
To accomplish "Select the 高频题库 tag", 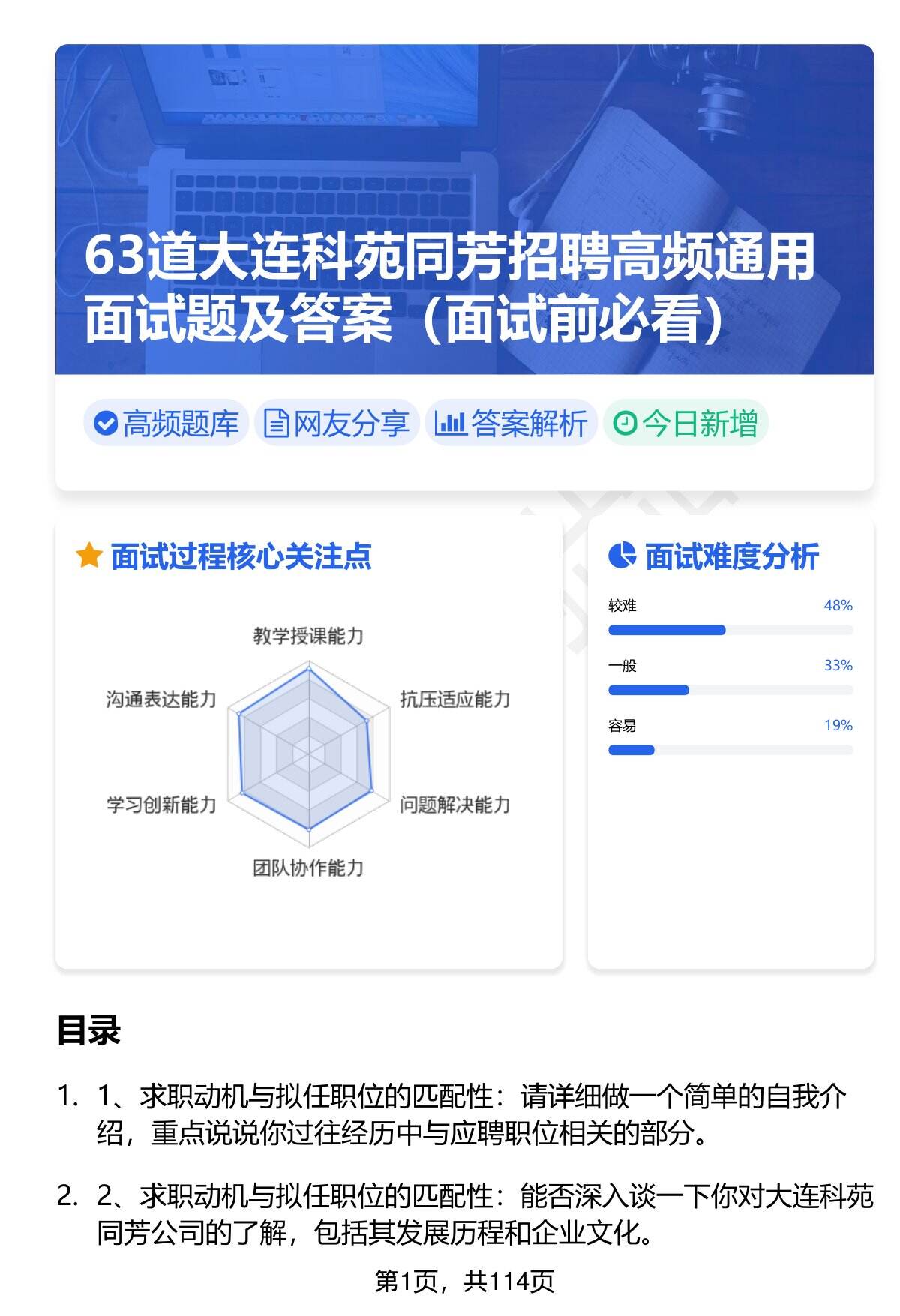I will (166, 424).
